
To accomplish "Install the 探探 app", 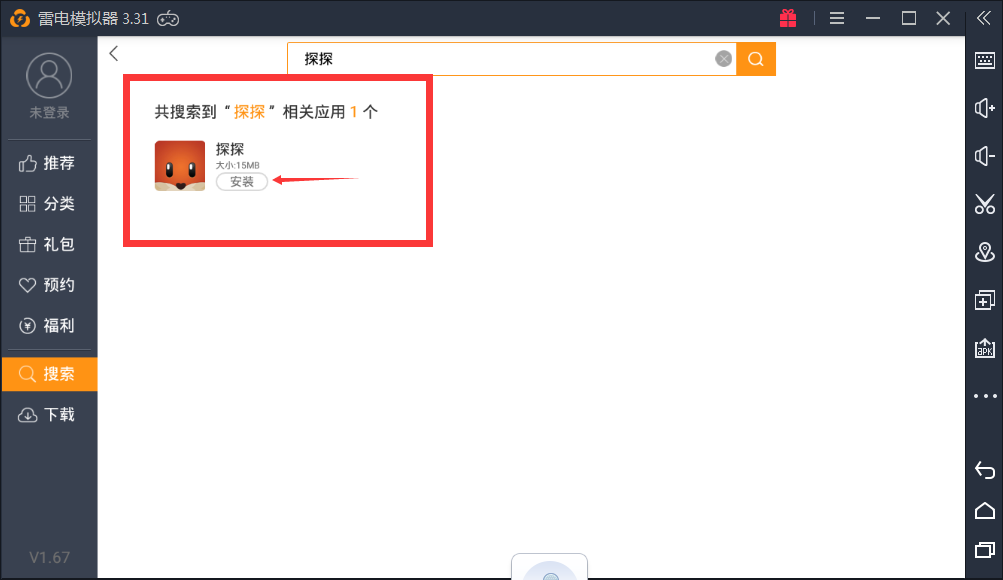I will (x=241, y=181).
